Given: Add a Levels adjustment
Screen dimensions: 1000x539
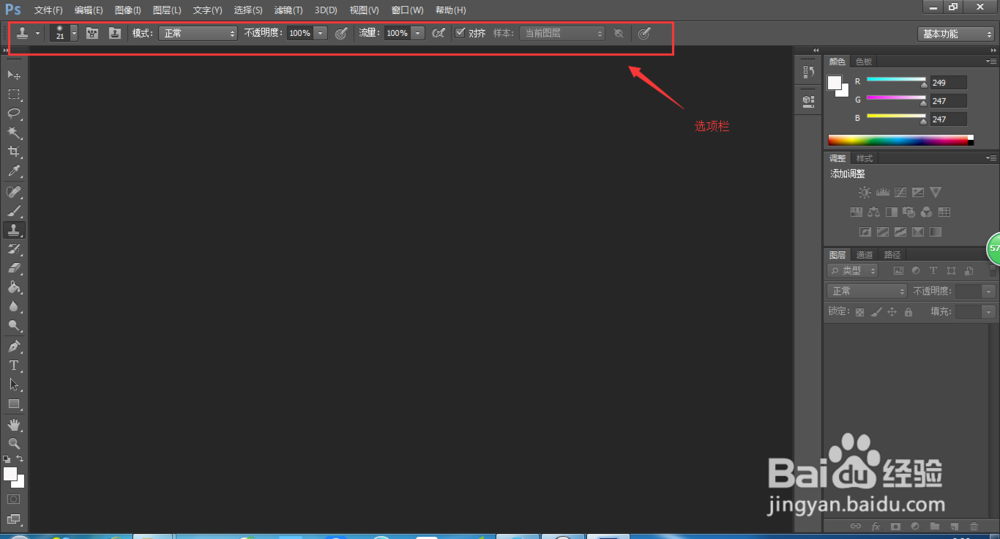Looking at the screenshot, I should 882,192.
